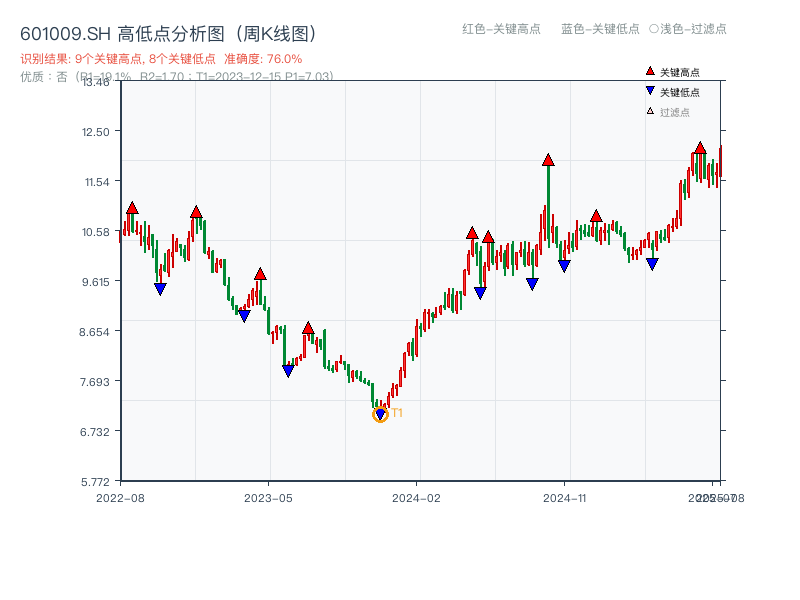The image size is (800, 600).
Task: Click the 关键高点 legend label
Action: tap(680, 72)
